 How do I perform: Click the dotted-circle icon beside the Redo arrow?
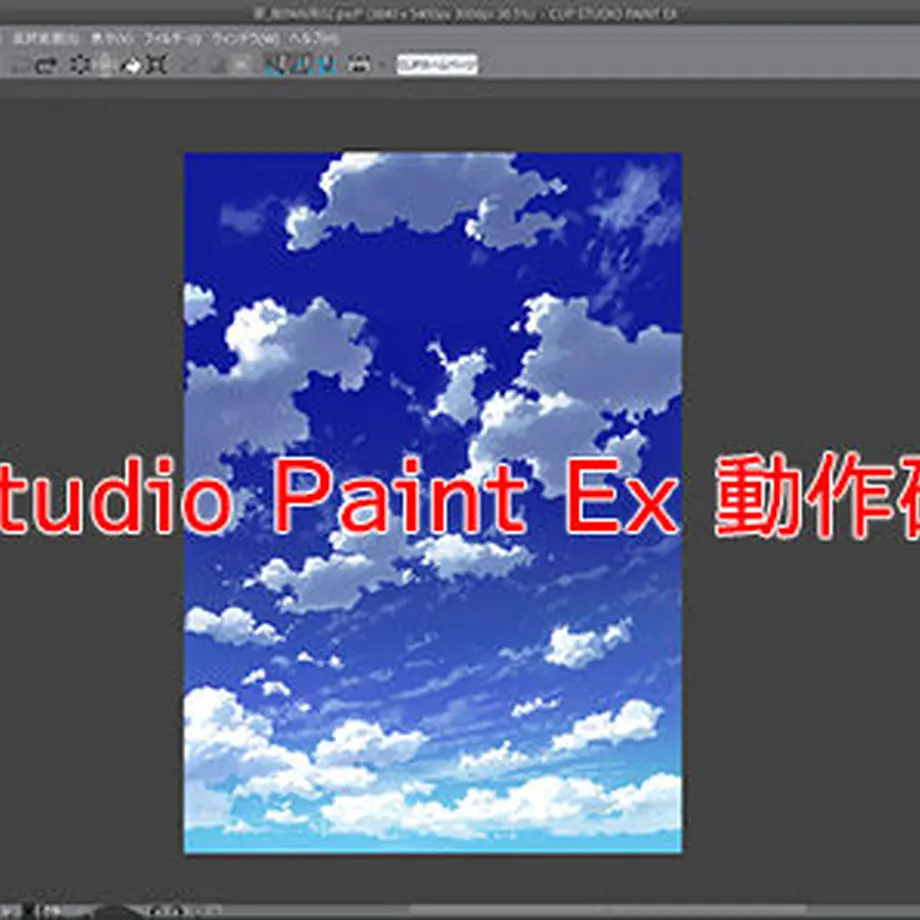coord(78,65)
